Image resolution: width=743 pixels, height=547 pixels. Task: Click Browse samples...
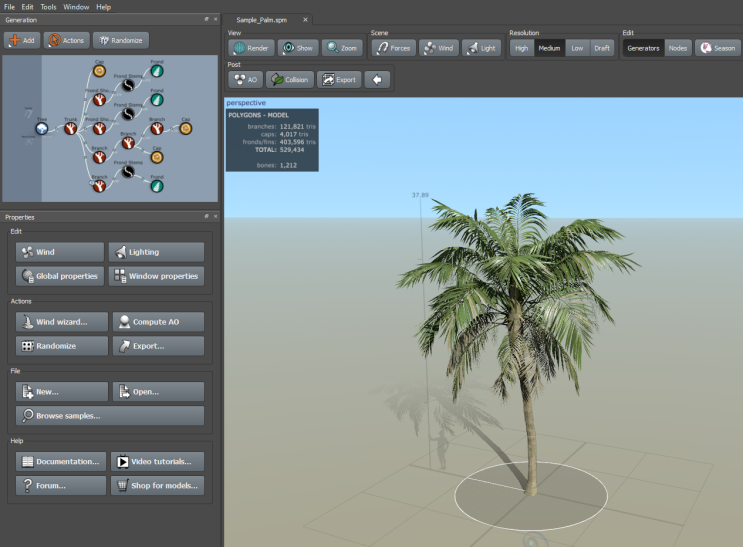(110, 416)
